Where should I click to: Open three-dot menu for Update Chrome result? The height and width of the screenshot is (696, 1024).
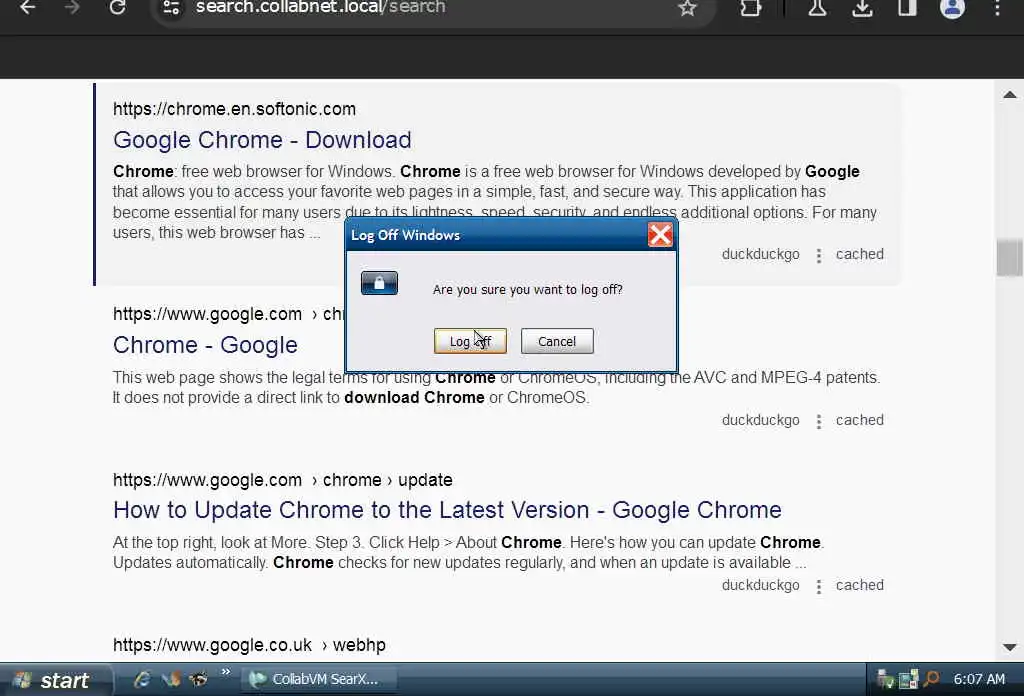click(818, 586)
